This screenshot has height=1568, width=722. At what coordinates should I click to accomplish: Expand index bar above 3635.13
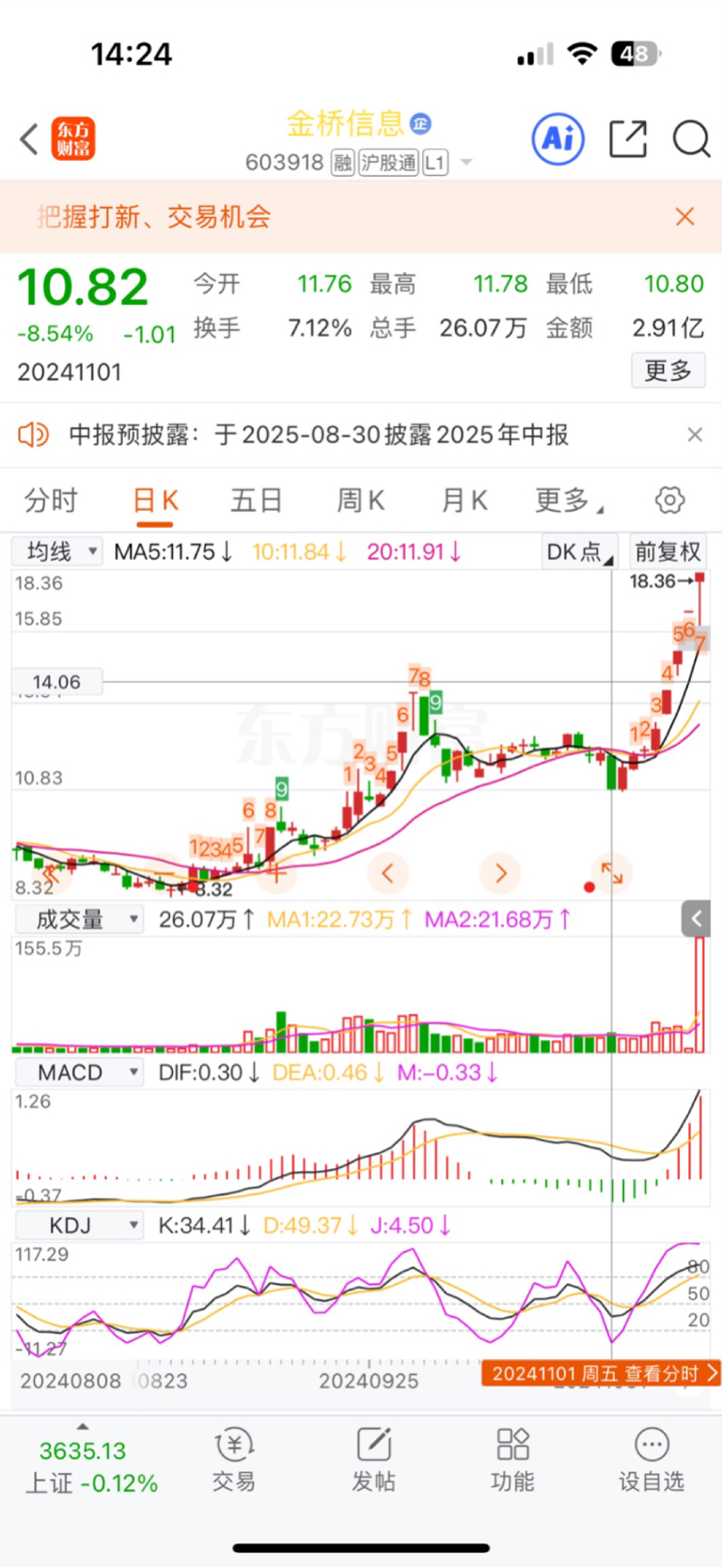click(83, 1426)
